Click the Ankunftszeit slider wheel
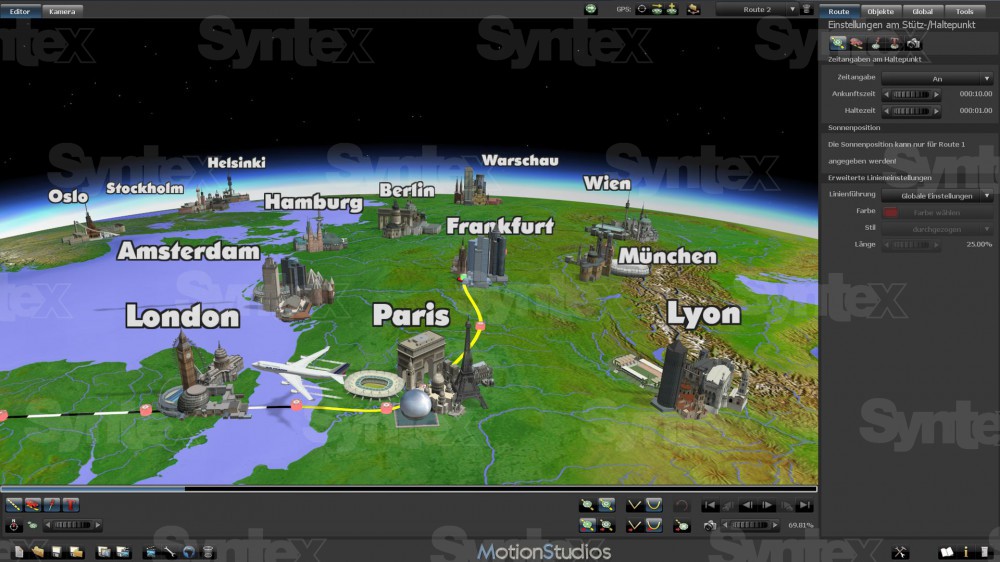Viewport: 1000px width, 562px height. [911, 94]
